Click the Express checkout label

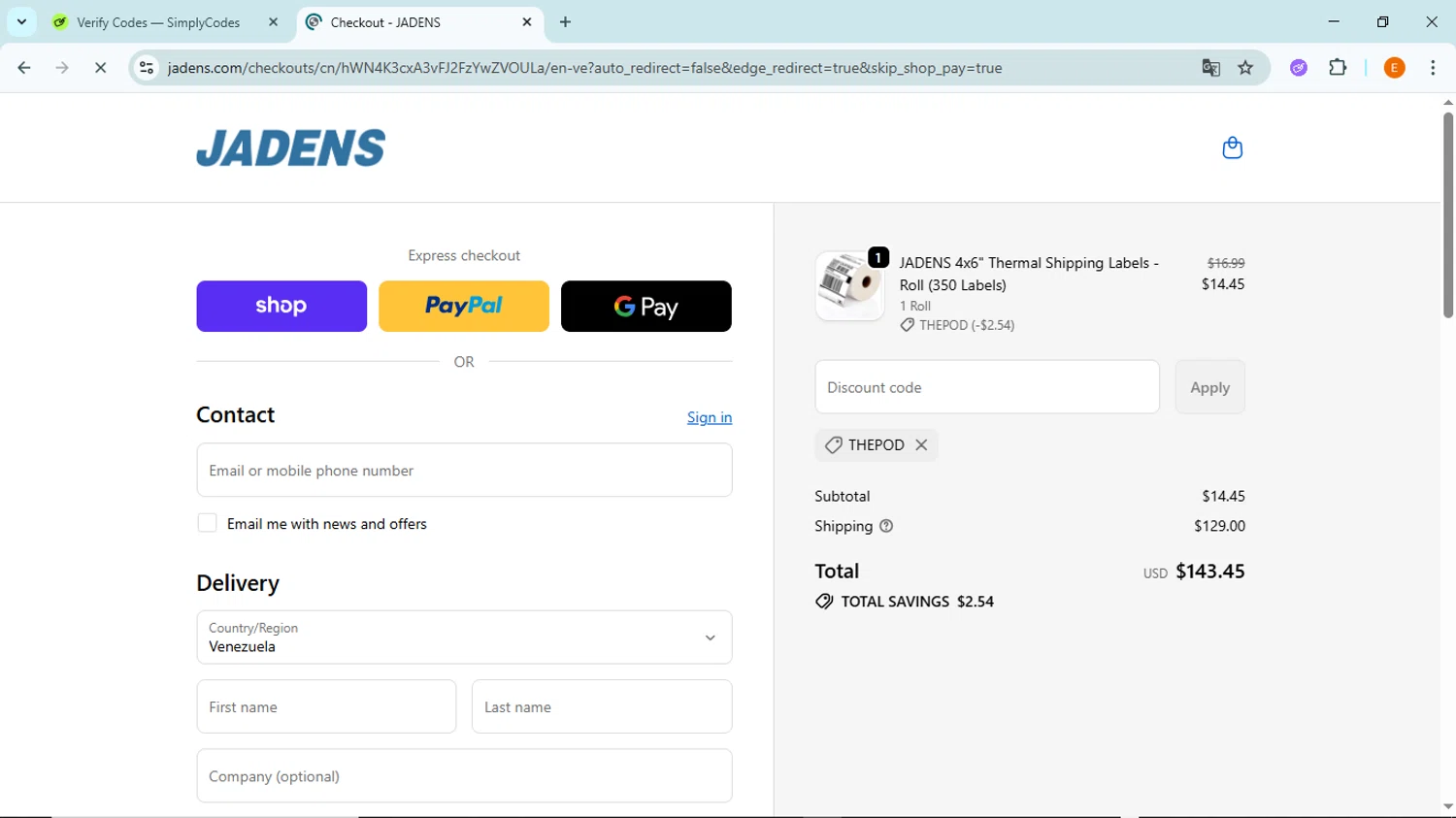(464, 255)
